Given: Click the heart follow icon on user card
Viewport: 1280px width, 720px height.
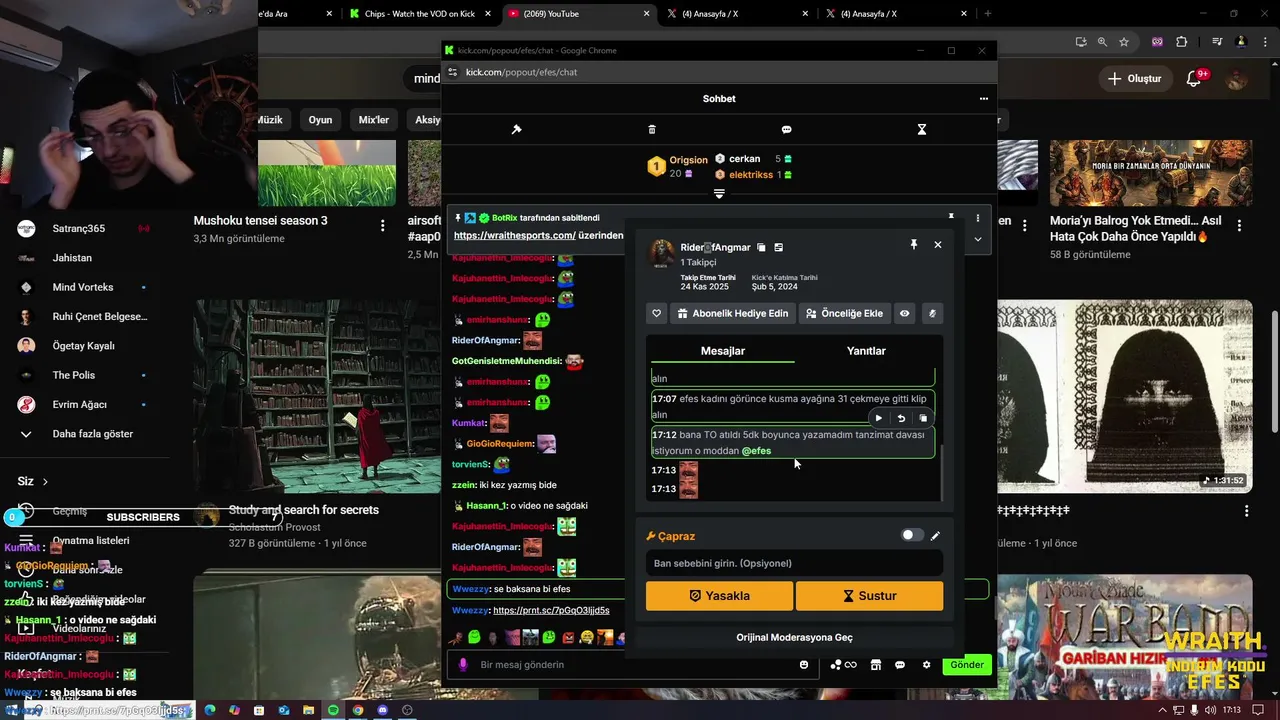Looking at the screenshot, I should [657, 313].
